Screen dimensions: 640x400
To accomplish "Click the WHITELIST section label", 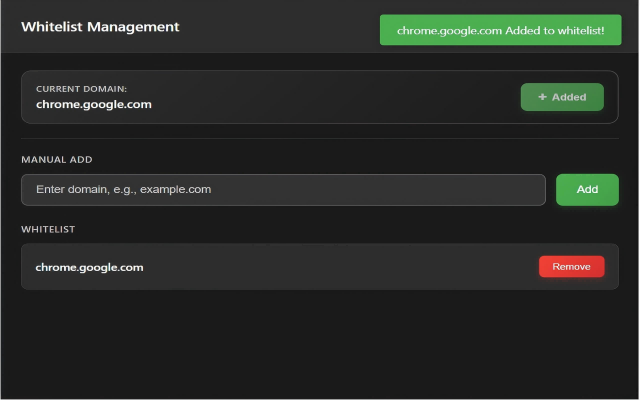I will [48, 229].
